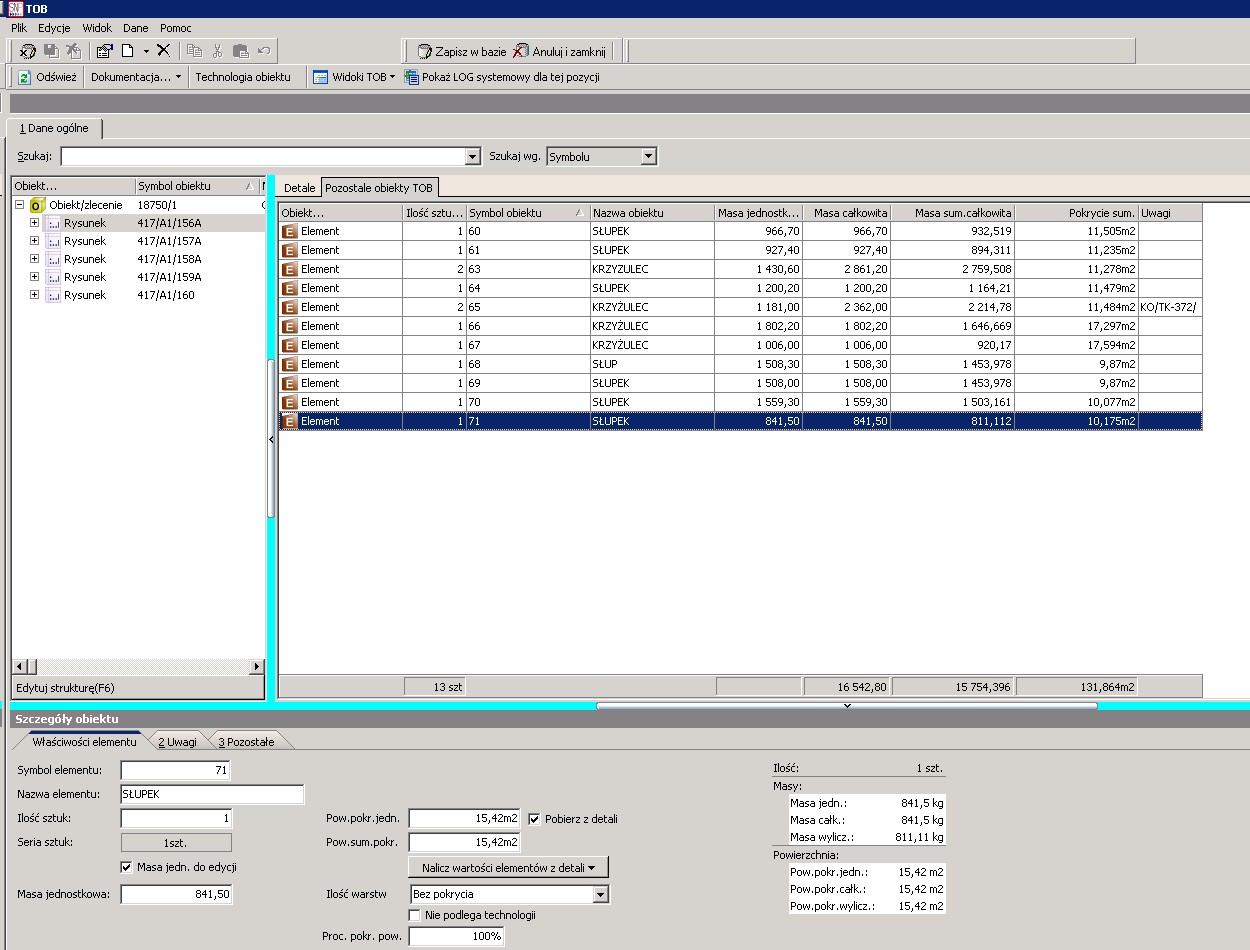Click the element icon in row 71
The height and width of the screenshot is (950, 1250).
[290, 421]
